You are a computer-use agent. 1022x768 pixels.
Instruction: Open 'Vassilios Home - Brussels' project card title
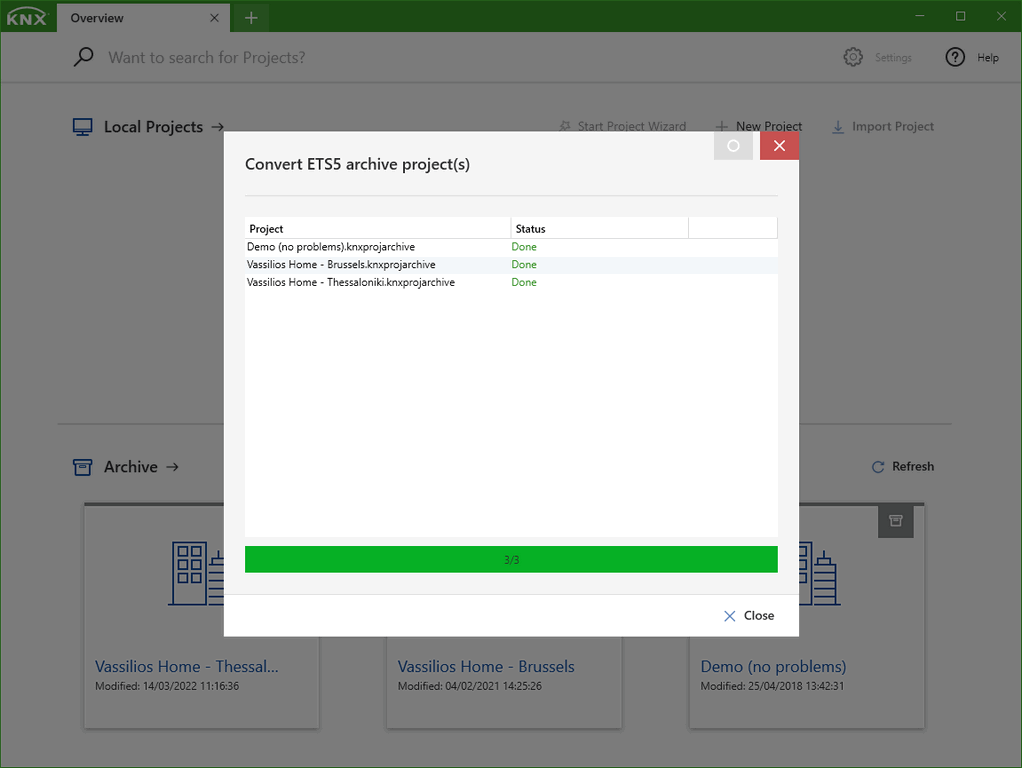(x=486, y=666)
